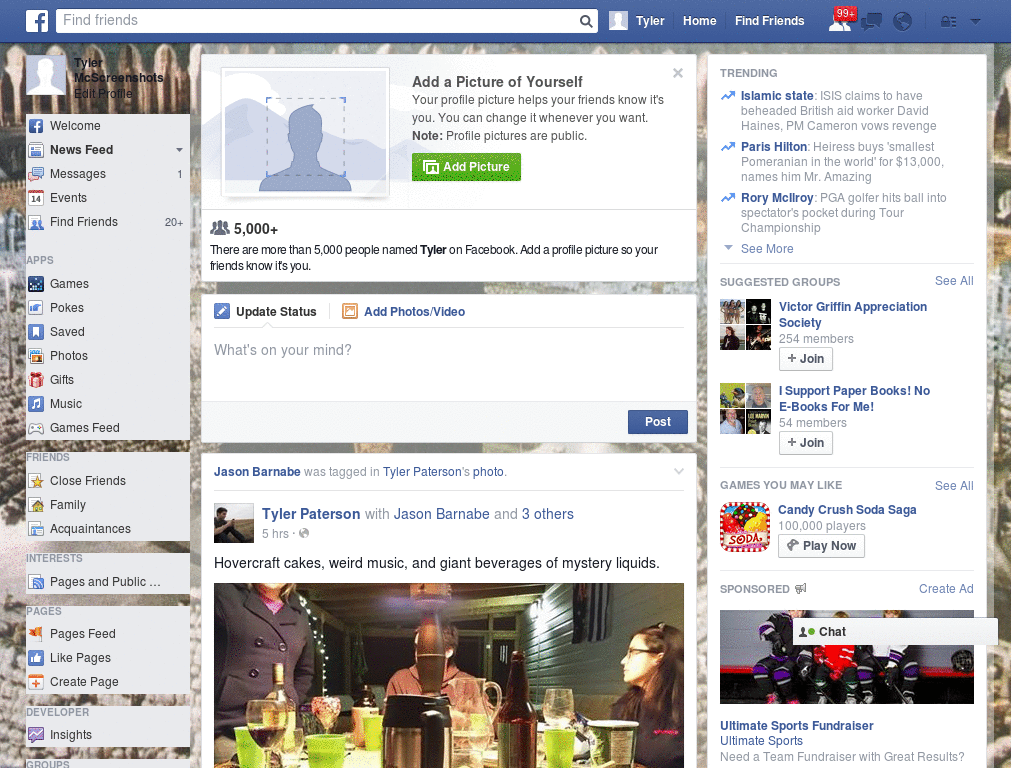Click Play Now for Candy Crush Soda Saga
The height and width of the screenshot is (768, 1024).
tap(821, 546)
